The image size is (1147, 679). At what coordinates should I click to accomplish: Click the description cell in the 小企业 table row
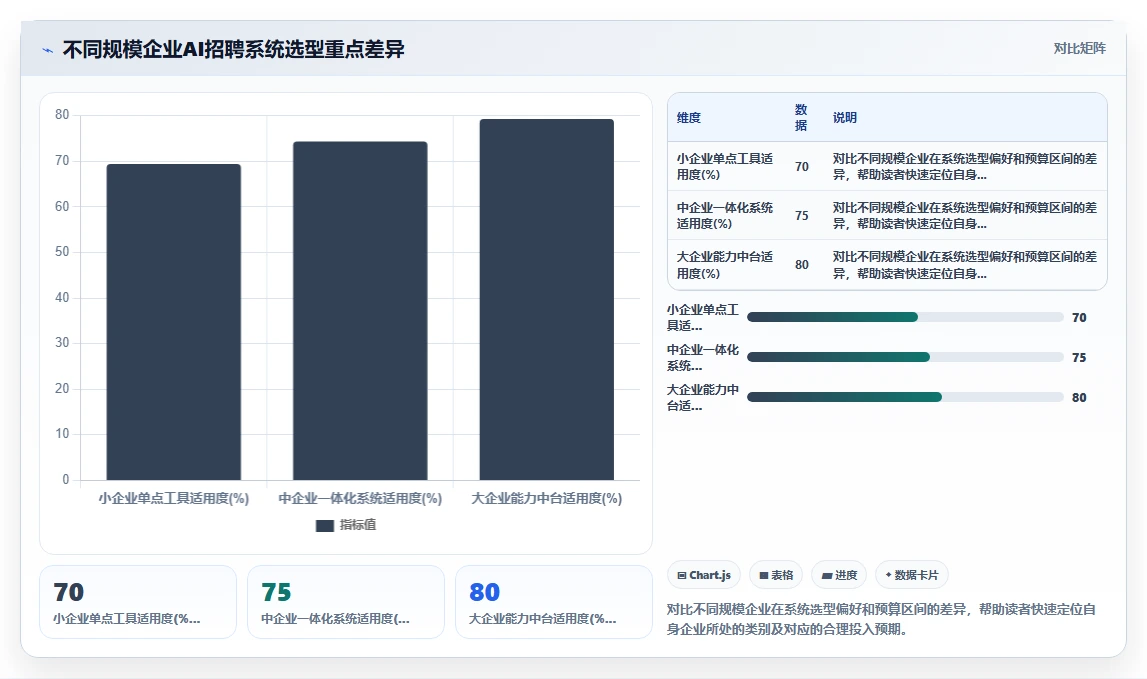[964, 167]
